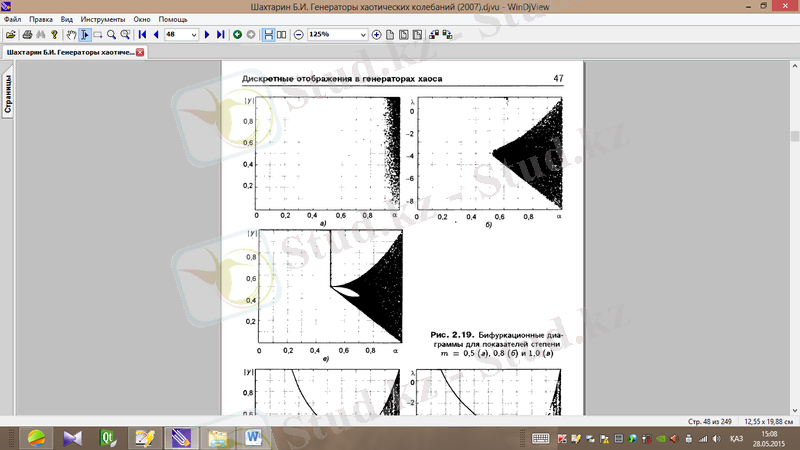Click the КАЗ language indicator in taskbar
800x450 pixels.
click(736, 438)
